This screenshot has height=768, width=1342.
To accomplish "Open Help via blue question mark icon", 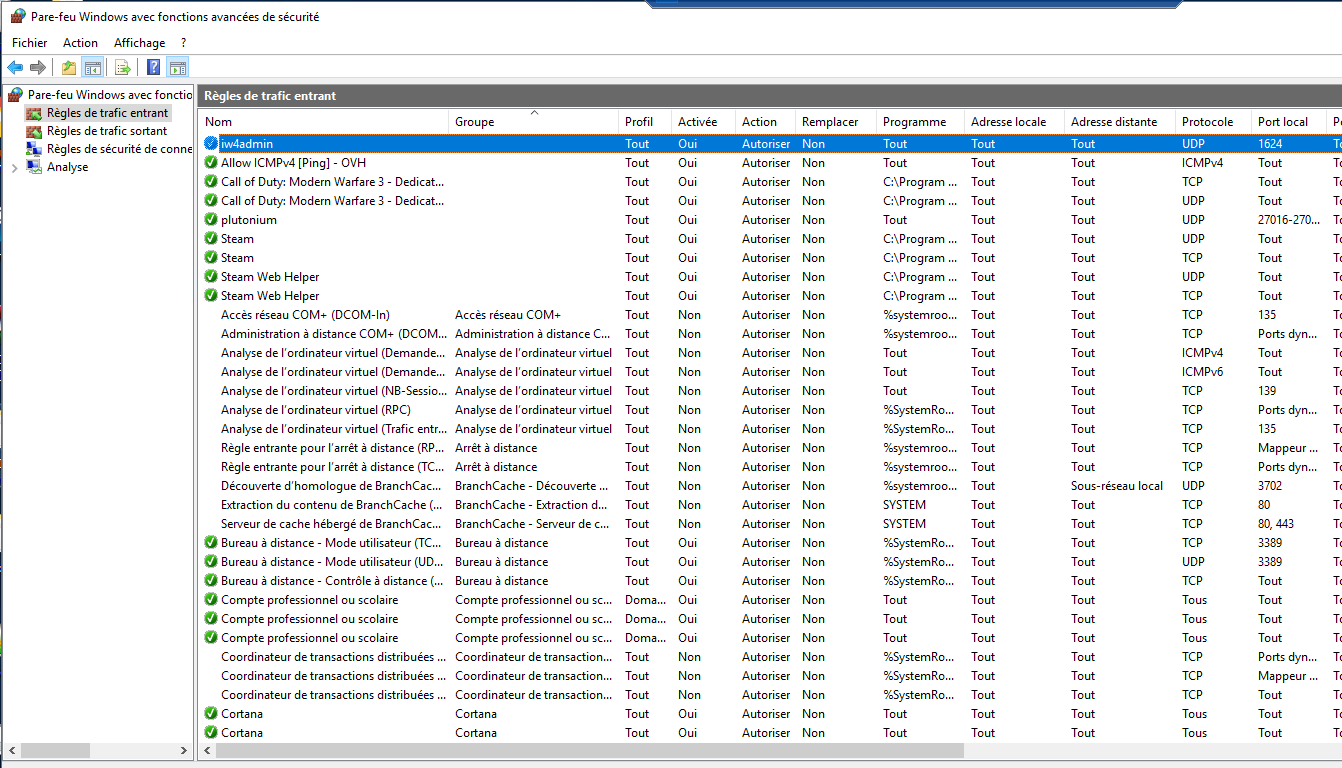I will [x=153, y=67].
